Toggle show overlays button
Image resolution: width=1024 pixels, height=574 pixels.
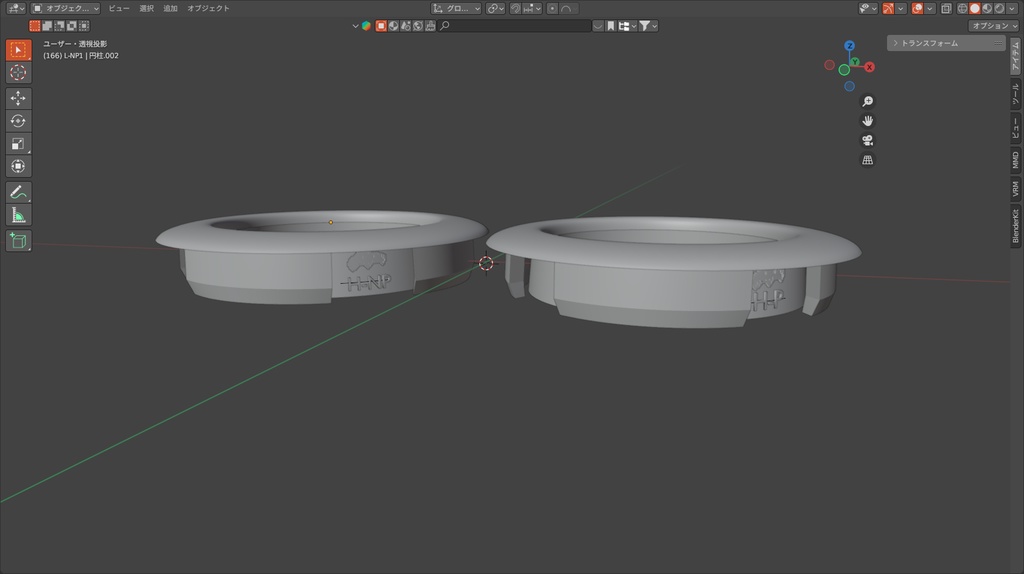coord(918,8)
